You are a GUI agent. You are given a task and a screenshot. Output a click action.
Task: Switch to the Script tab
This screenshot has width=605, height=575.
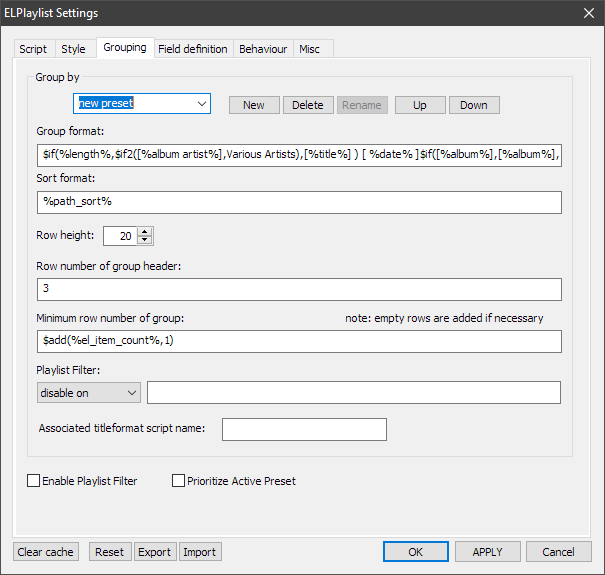33,49
